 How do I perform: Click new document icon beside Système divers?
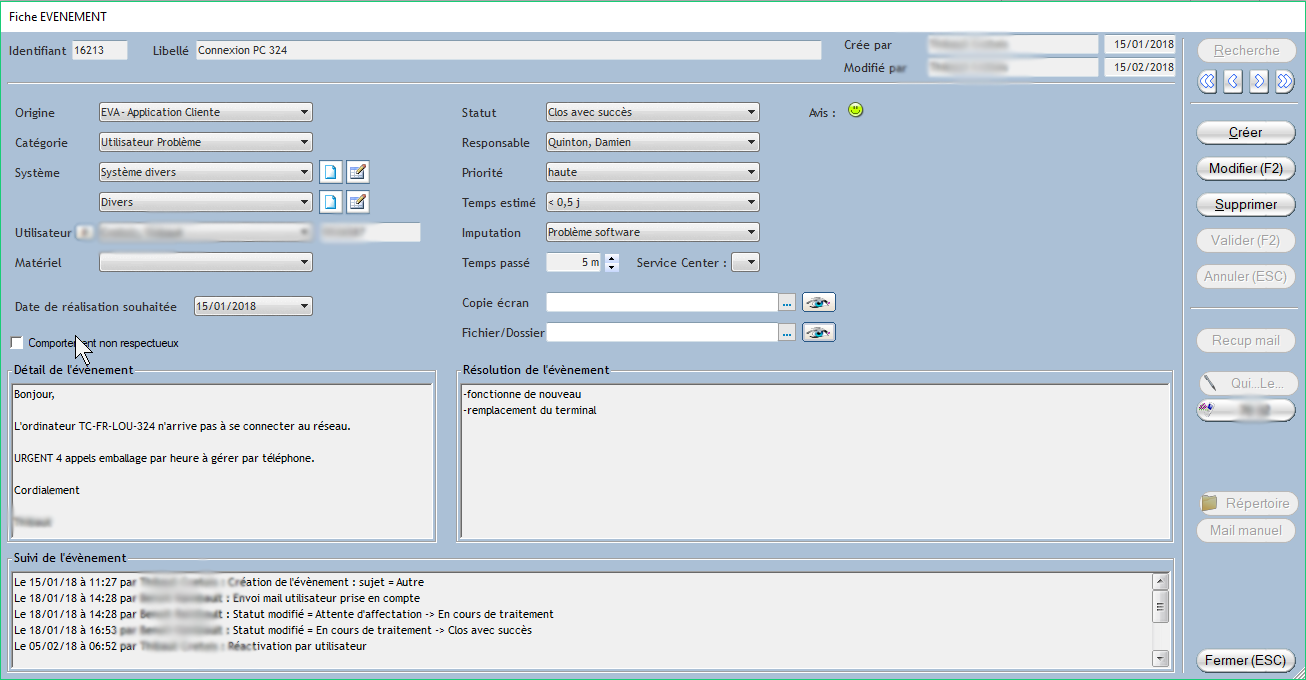331,172
